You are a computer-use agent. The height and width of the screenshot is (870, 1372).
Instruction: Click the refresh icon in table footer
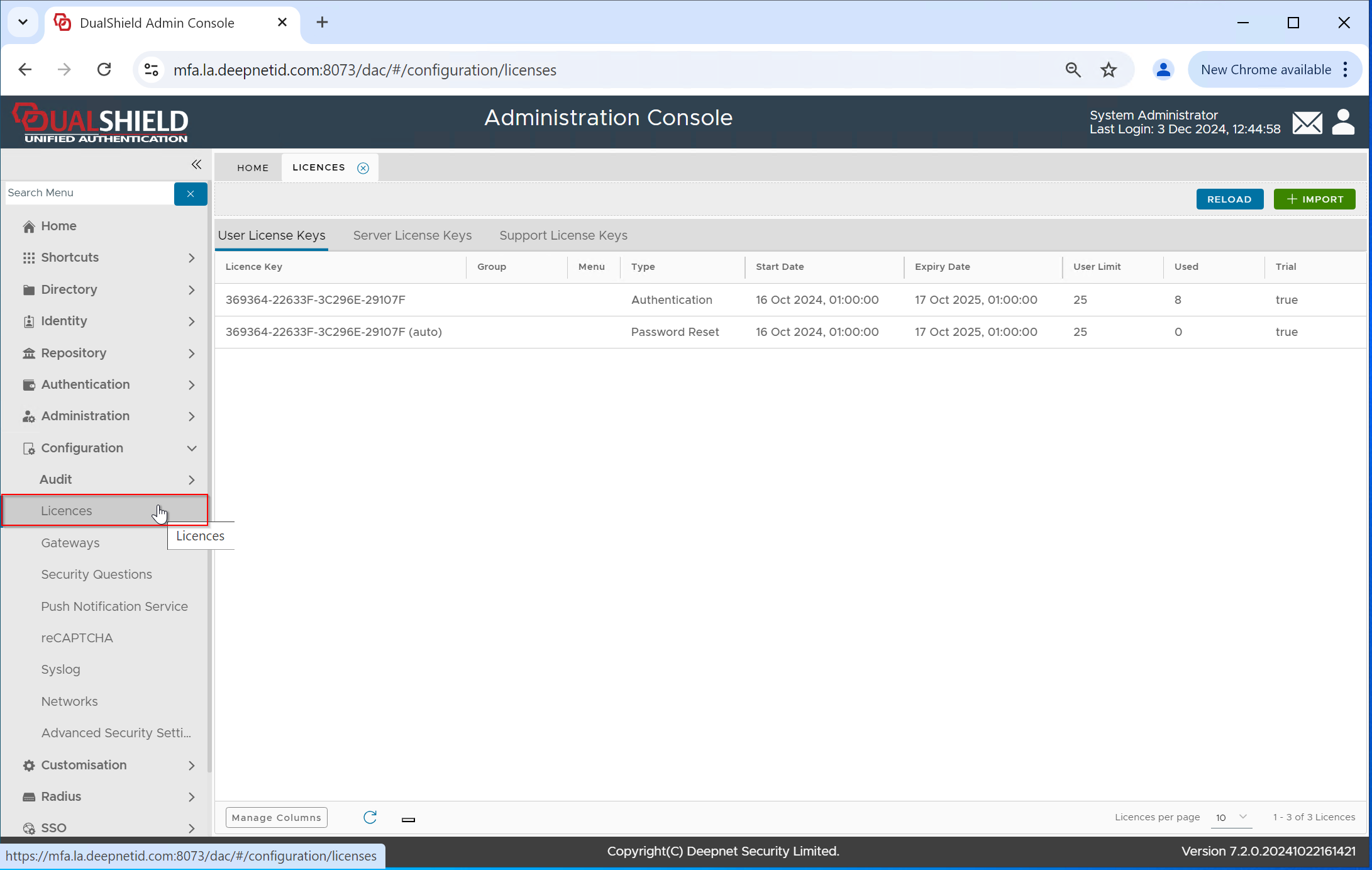pyautogui.click(x=370, y=817)
